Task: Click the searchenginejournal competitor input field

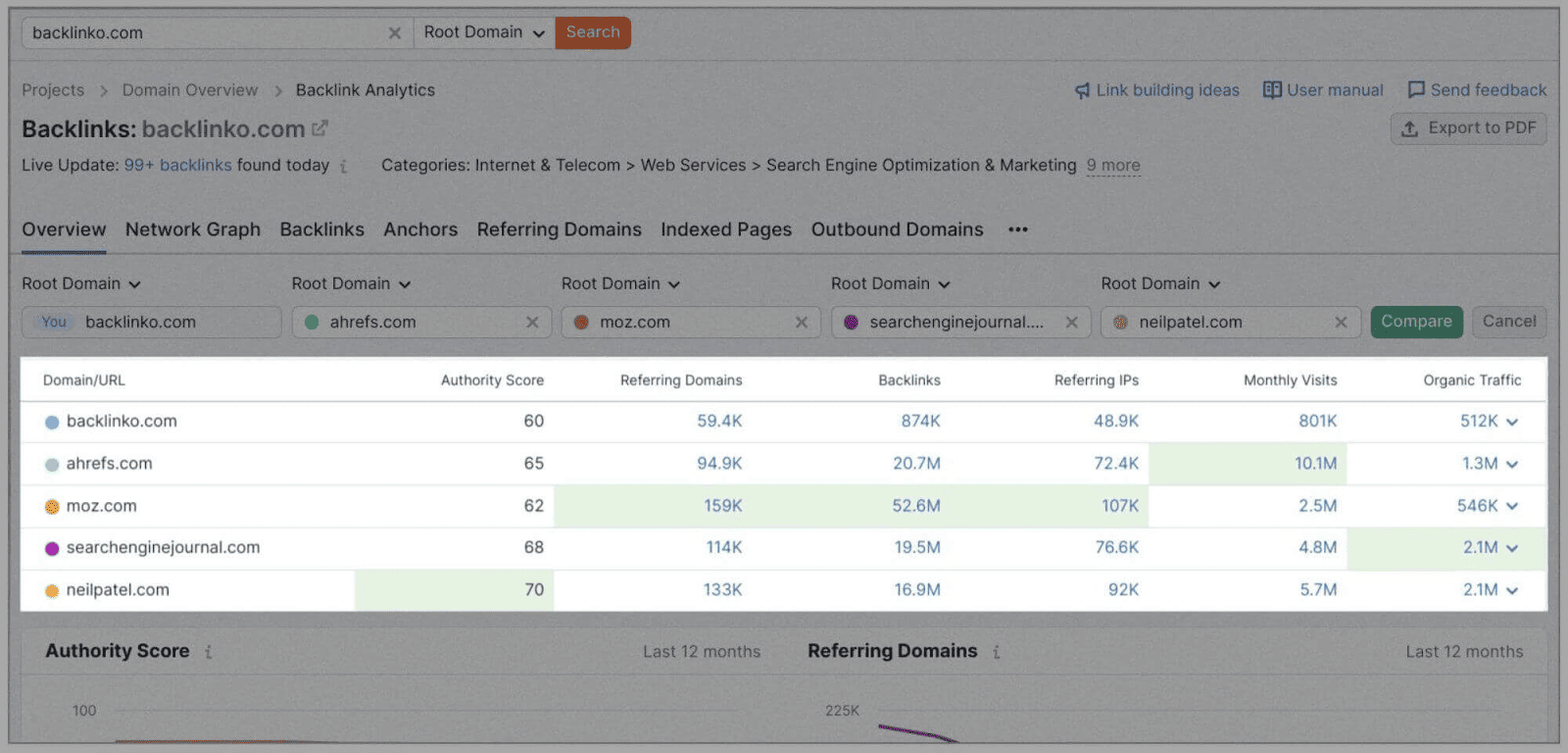Action: (955, 323)
